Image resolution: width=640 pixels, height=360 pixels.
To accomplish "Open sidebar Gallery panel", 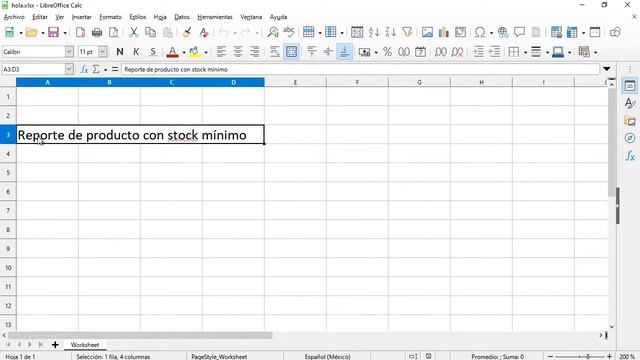I will [630, 121].
